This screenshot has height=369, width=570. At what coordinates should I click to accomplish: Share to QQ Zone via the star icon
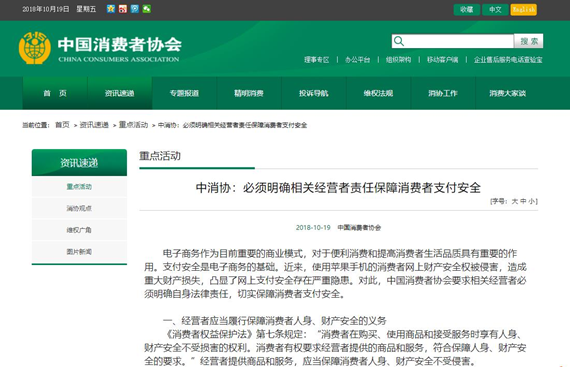point(111,9)
